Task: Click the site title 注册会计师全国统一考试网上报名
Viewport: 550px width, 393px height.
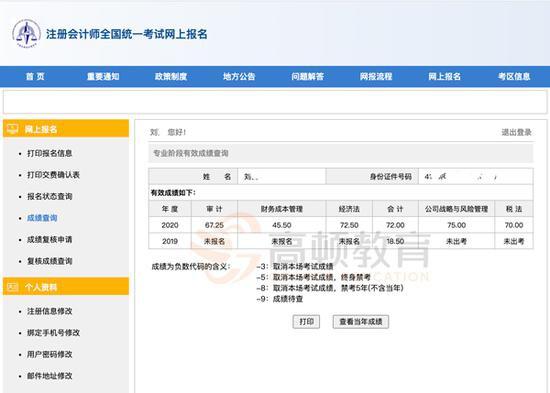Action: 127,34
